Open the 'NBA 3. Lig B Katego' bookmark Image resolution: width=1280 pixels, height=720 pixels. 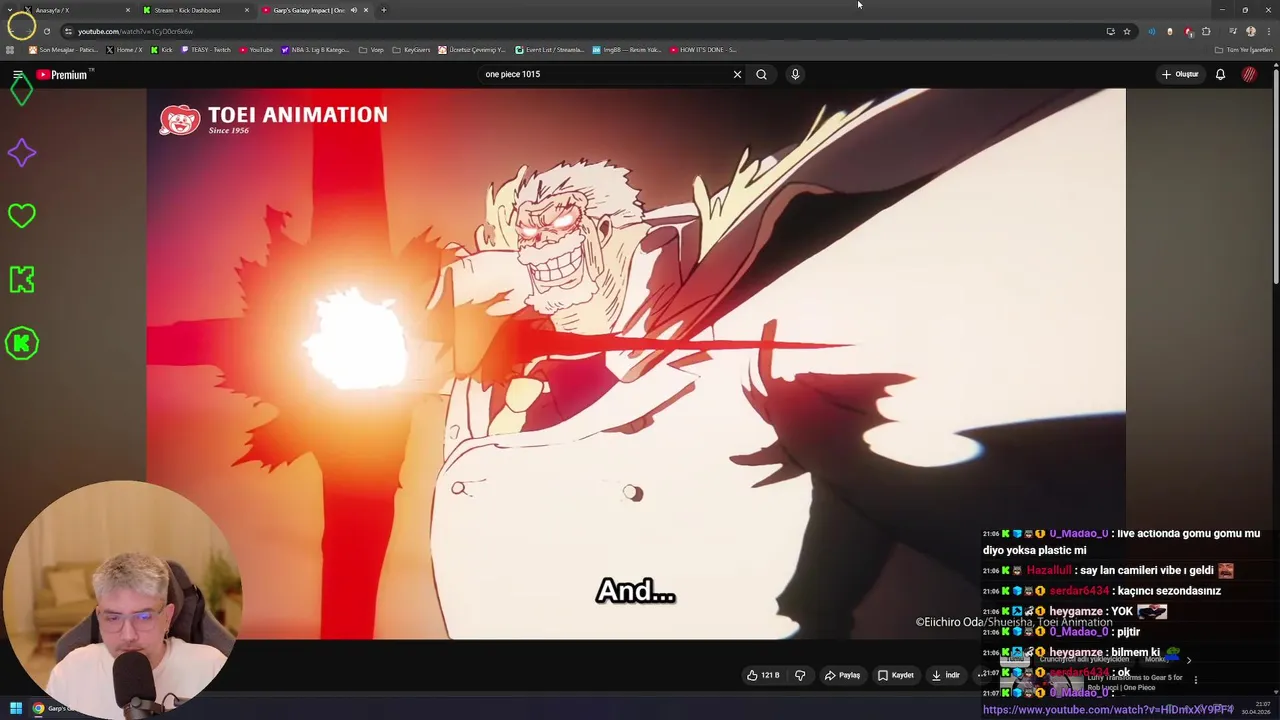[315, 49]
